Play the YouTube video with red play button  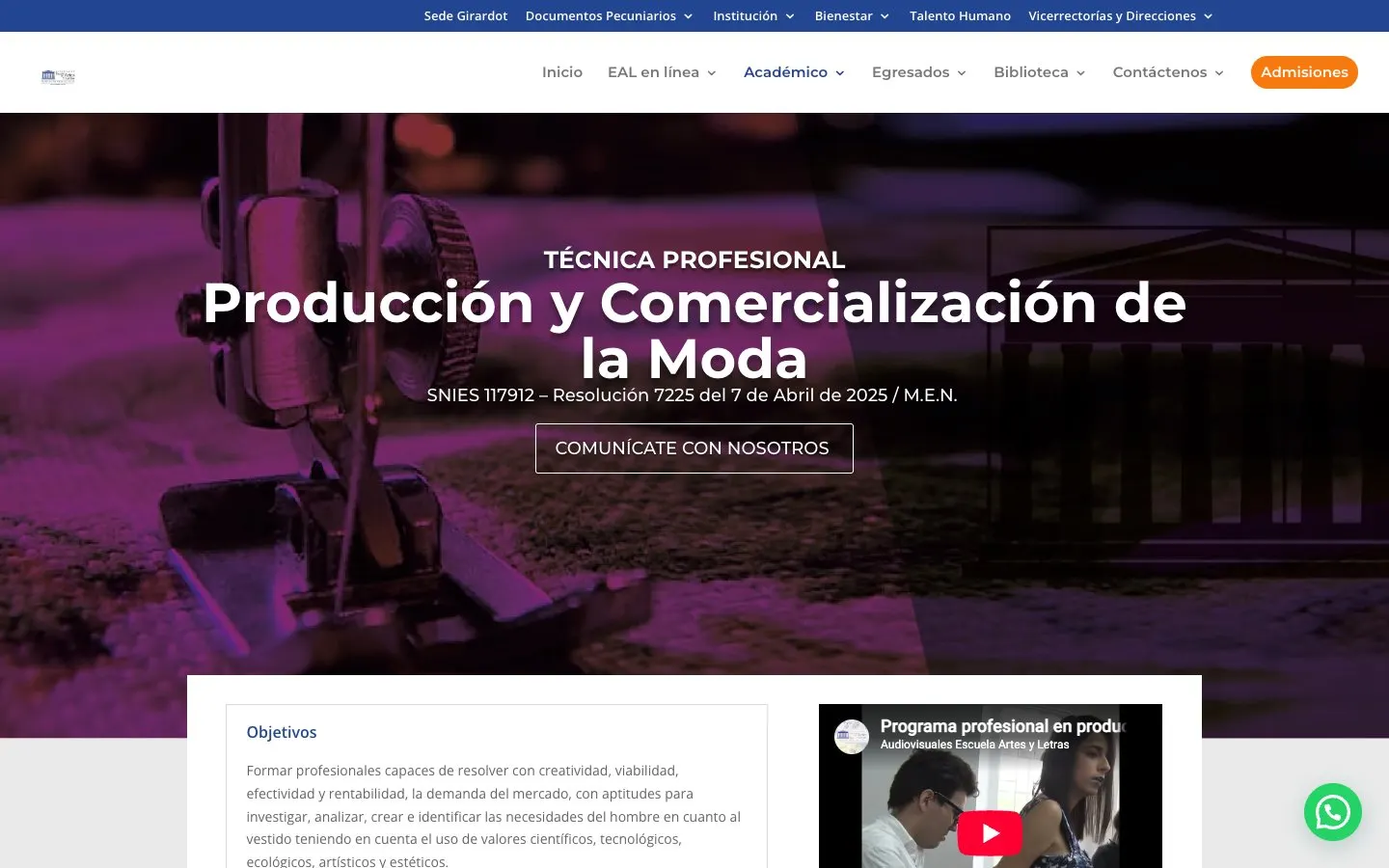(x=990, y=832)
